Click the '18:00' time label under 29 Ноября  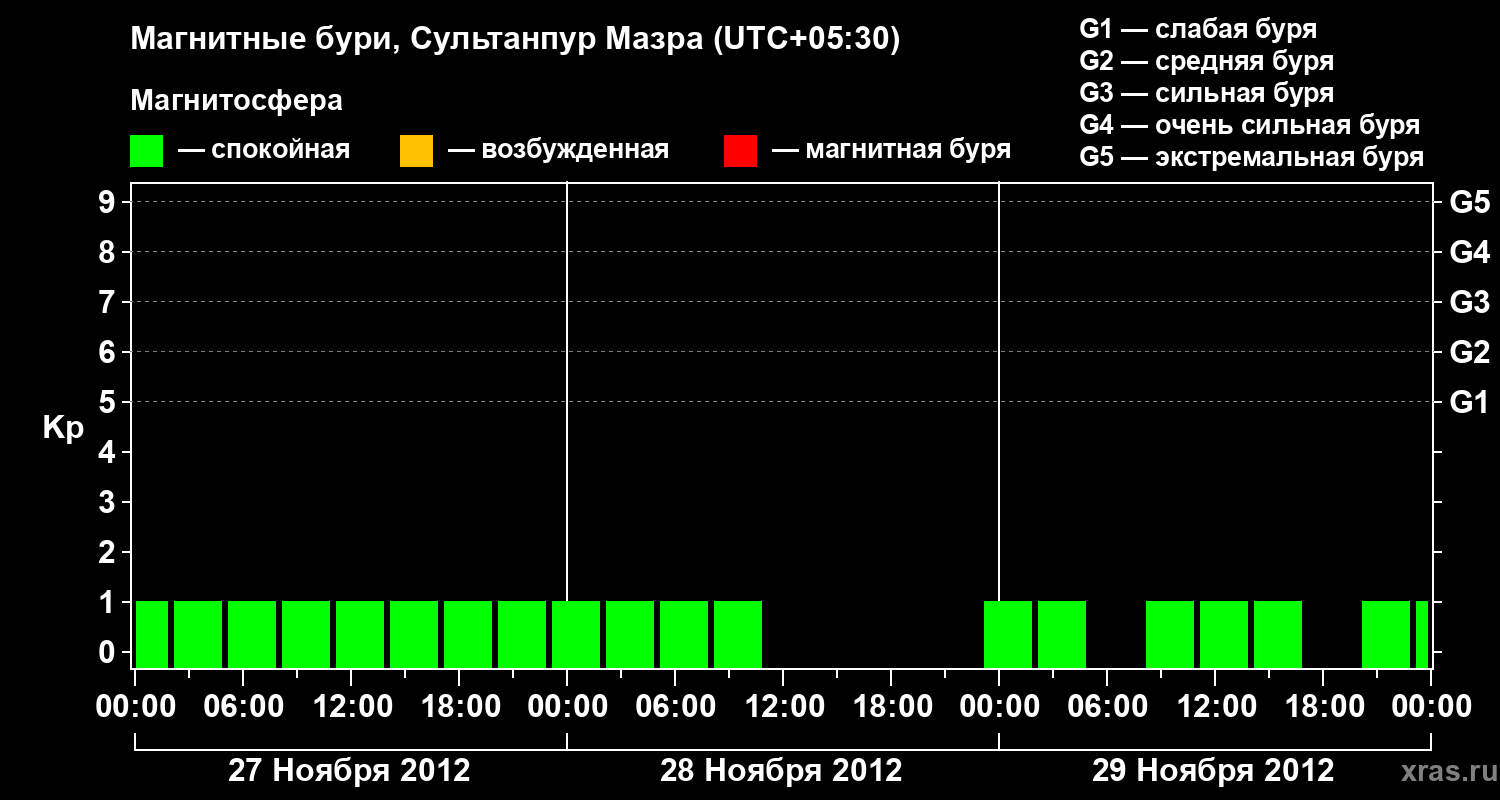pos(1323,706)
